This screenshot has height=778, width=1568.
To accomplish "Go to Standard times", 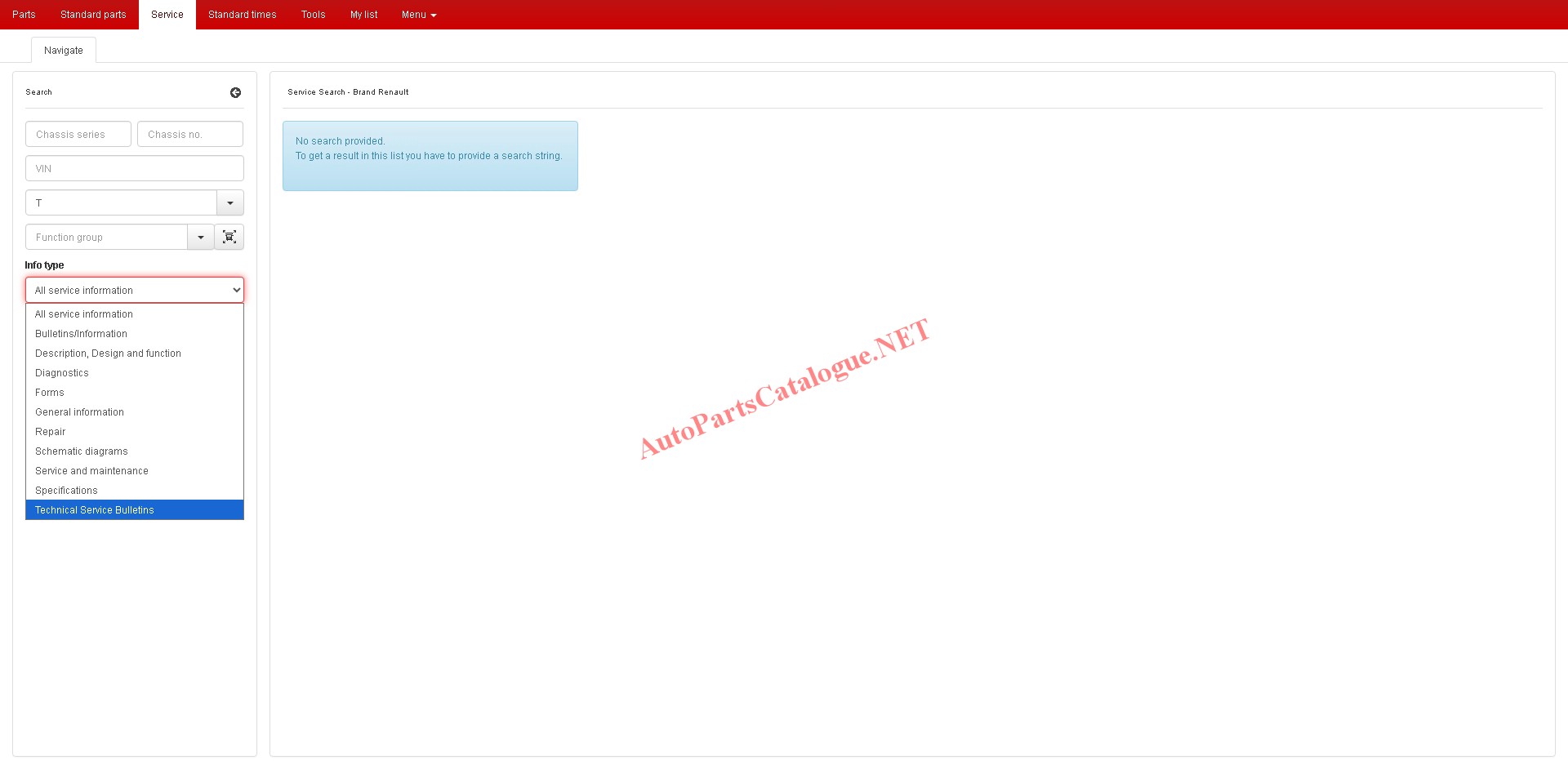I will click(x=242, y=15).
